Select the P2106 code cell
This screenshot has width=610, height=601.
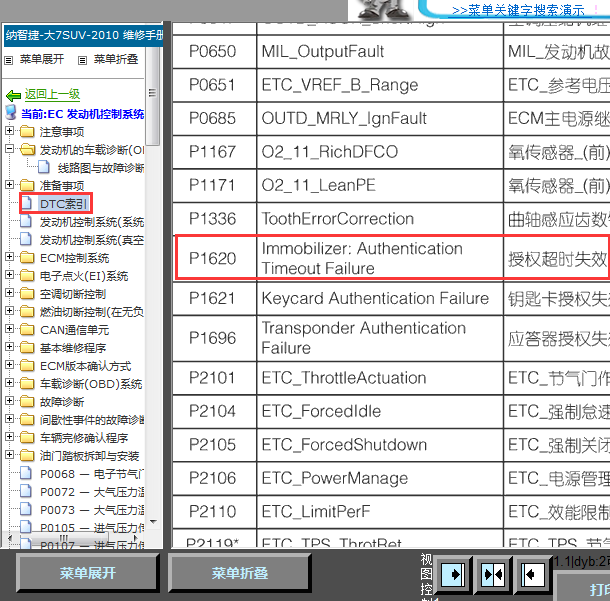213,478
